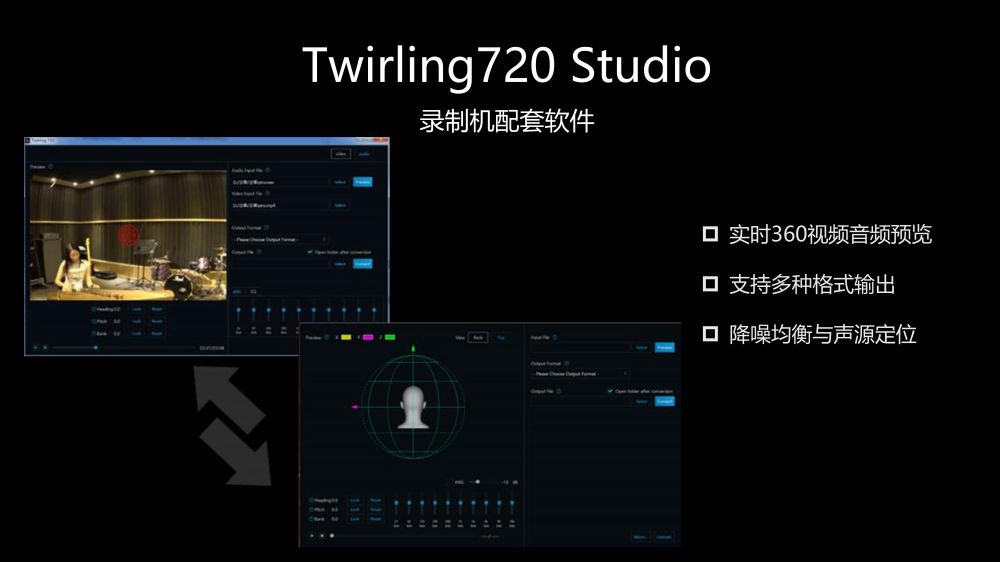This screenshot has width=1000, height=562.
Task: Toggle Open folder after conversion in lower window
Action: click(610, 391)
